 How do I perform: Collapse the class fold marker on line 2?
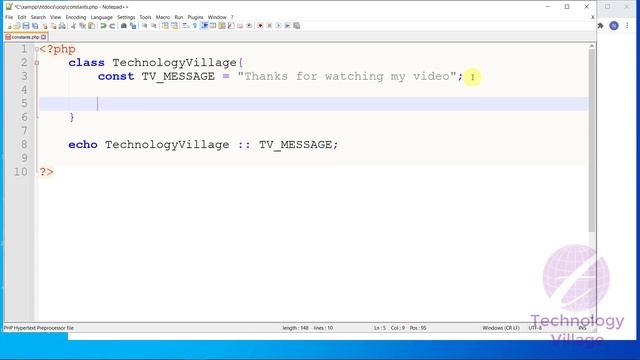coord(37,63)
